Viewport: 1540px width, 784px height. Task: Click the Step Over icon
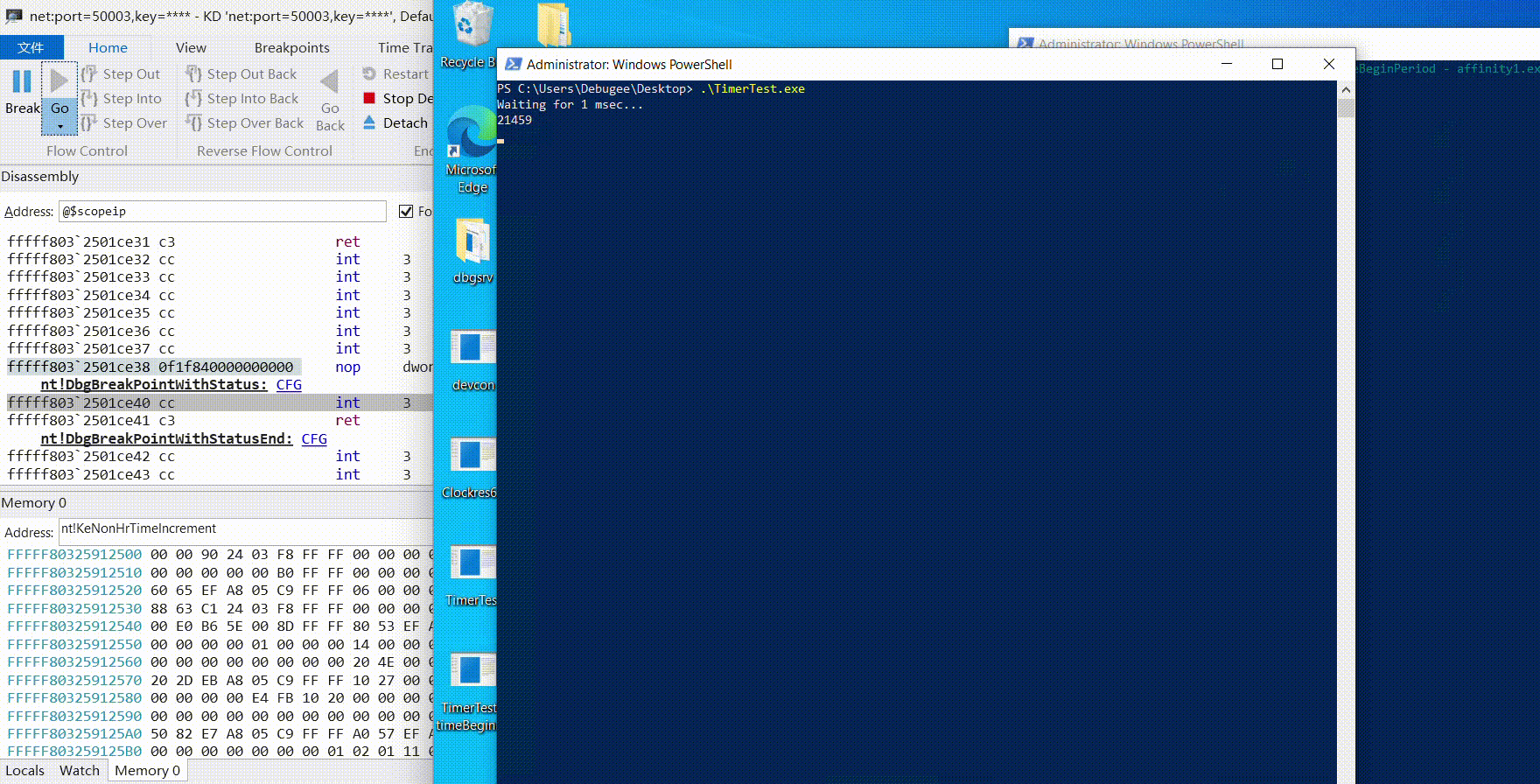[89, 123]
